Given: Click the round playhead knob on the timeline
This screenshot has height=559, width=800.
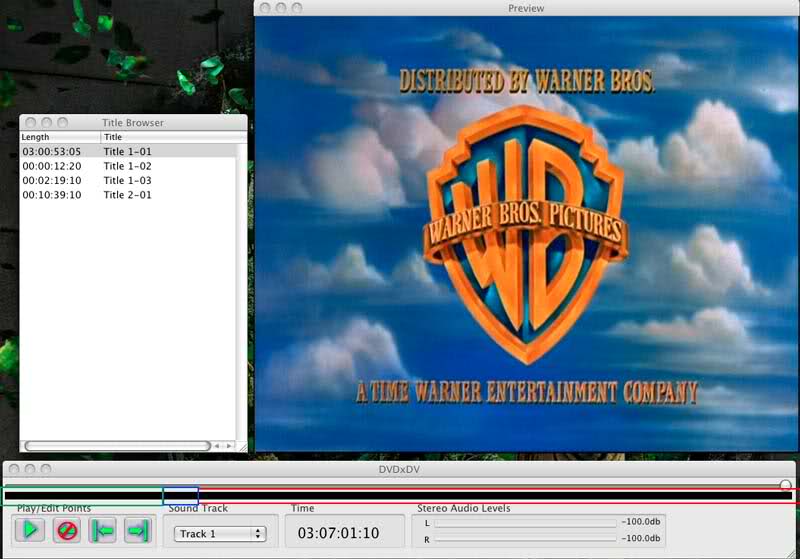Looking at the screenshot, I should [x=785, y=485].
